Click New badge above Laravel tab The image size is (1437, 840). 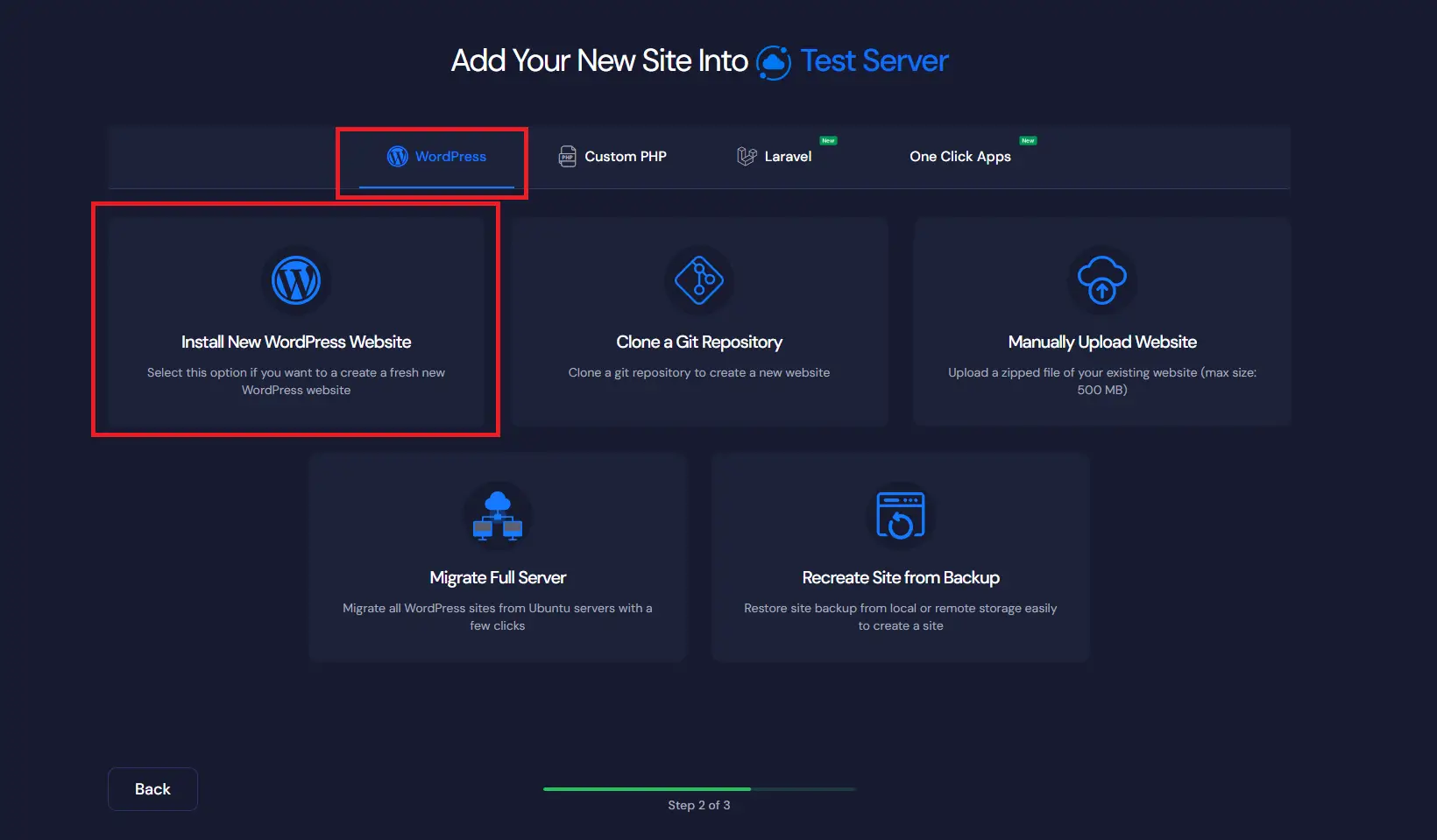[x=828, y=140]
